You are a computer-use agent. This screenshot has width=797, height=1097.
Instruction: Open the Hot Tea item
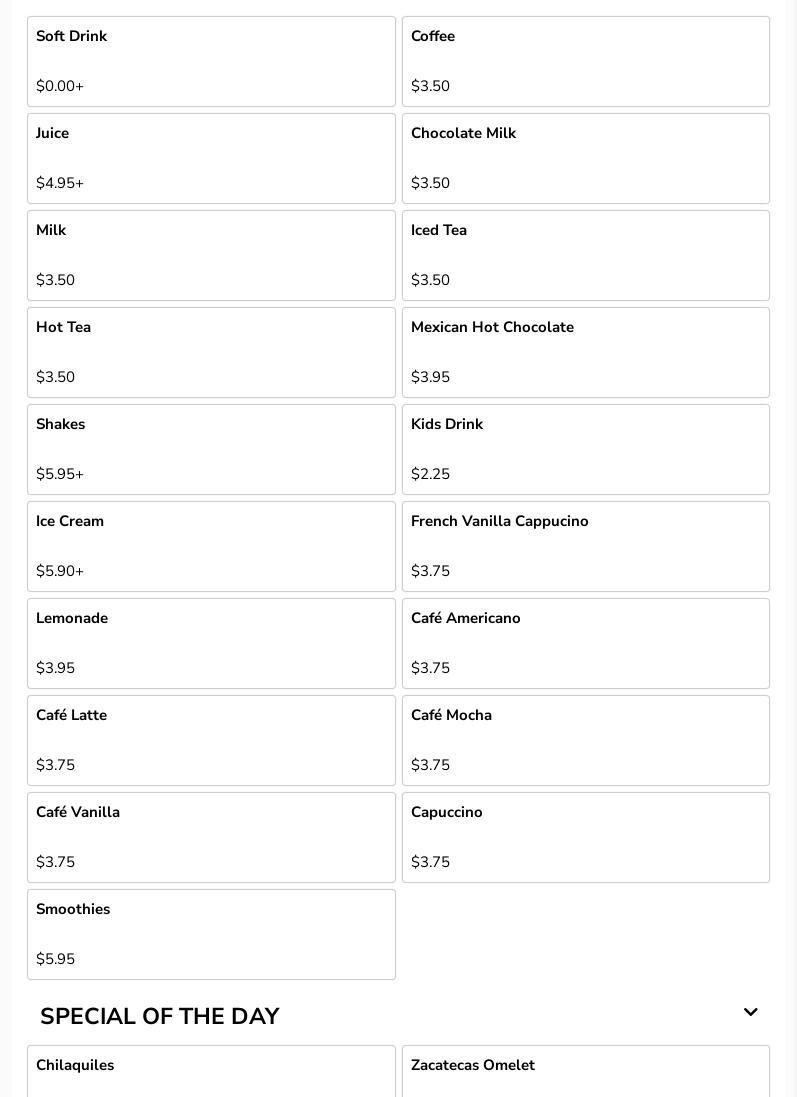pyautogui.click(x=211, y=352)
